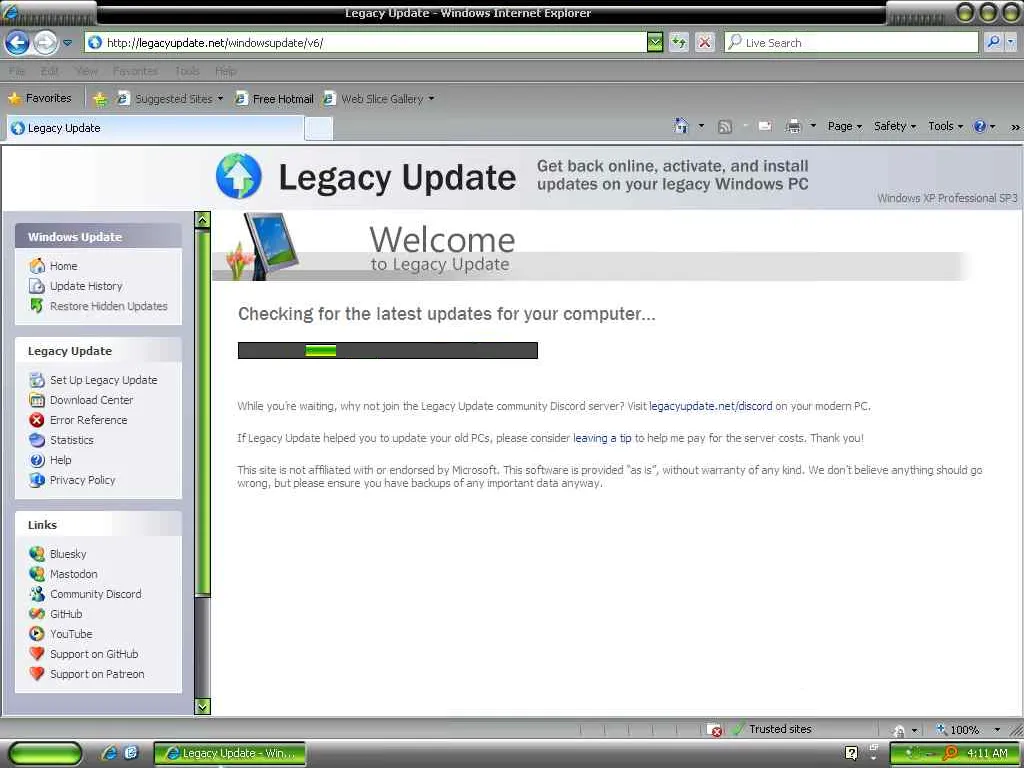This screenshot has width=1024, height=768.
Task: Click the sidebar scrollbar up arrow
Action: pyautogui.click(x=202, y=219)
